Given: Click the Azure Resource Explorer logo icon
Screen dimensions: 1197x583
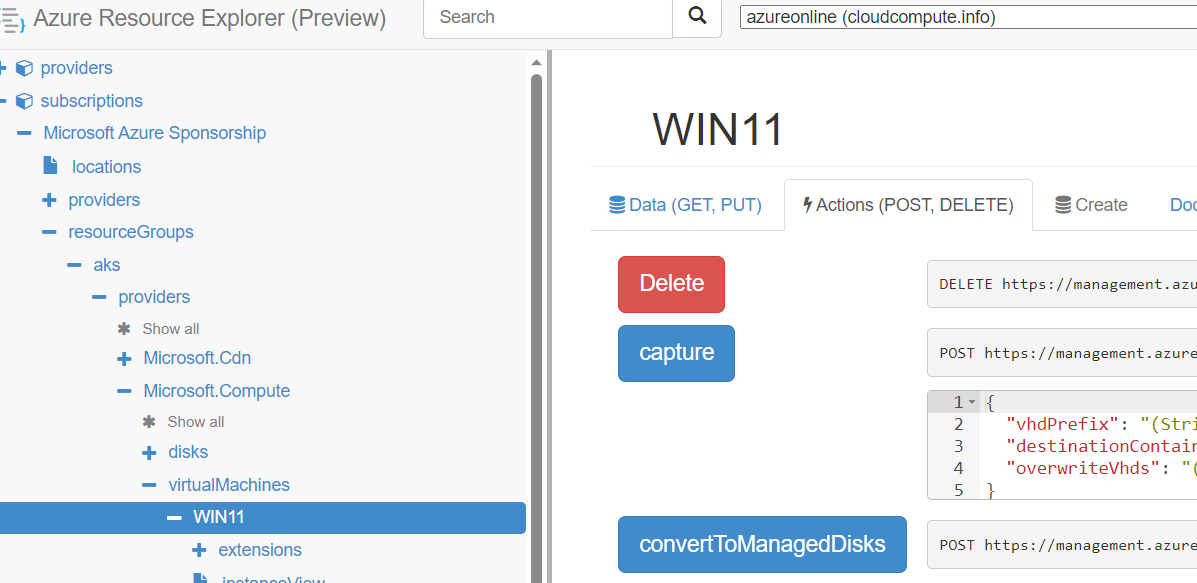Looking at the screenshot, I should click(13, 18).
